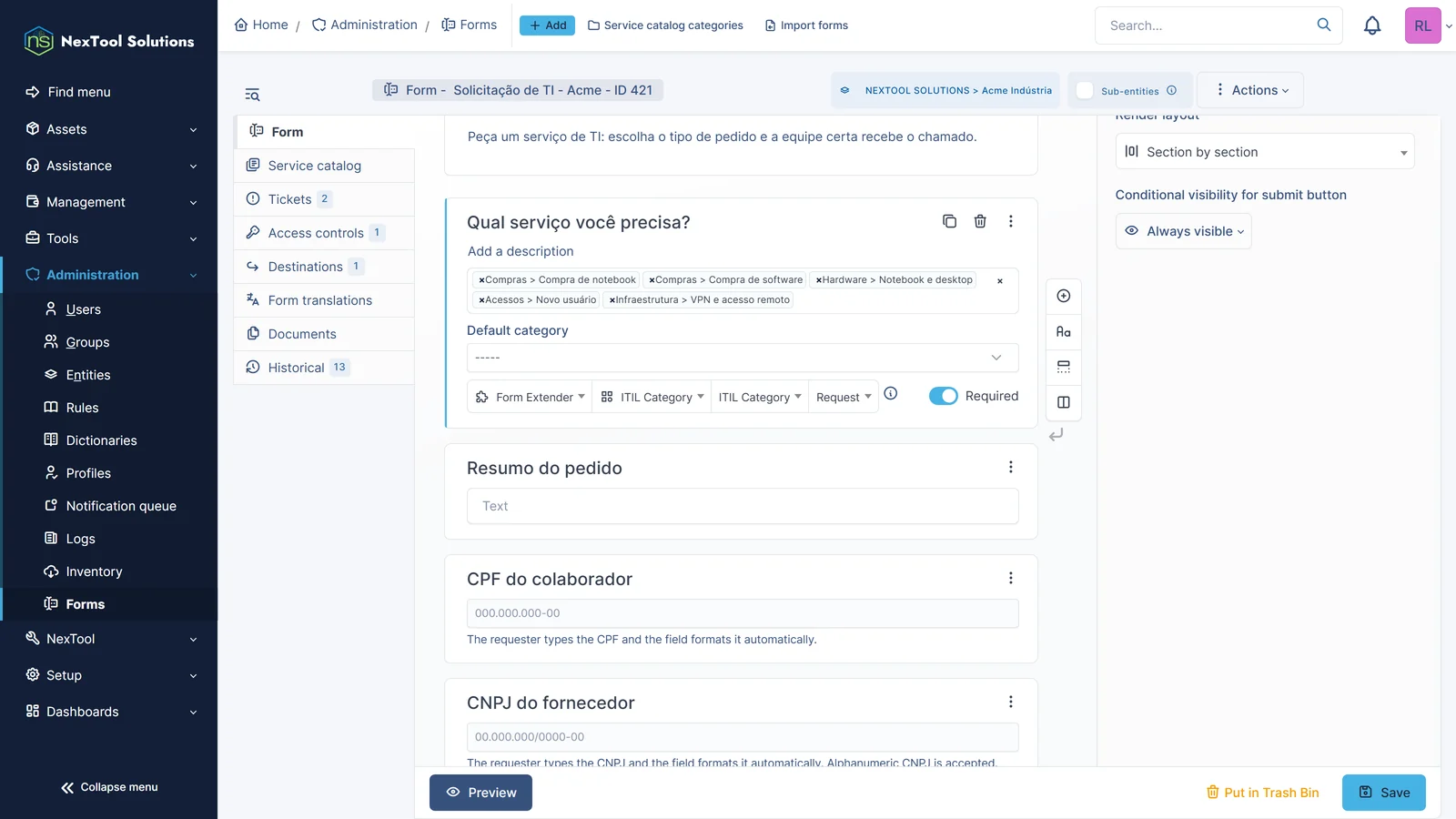Image resolution: width=1456 pixels, height=819 pixels.
Task: Open options menu for 'CPF do colaborador'
Action: pos(1010,578)
